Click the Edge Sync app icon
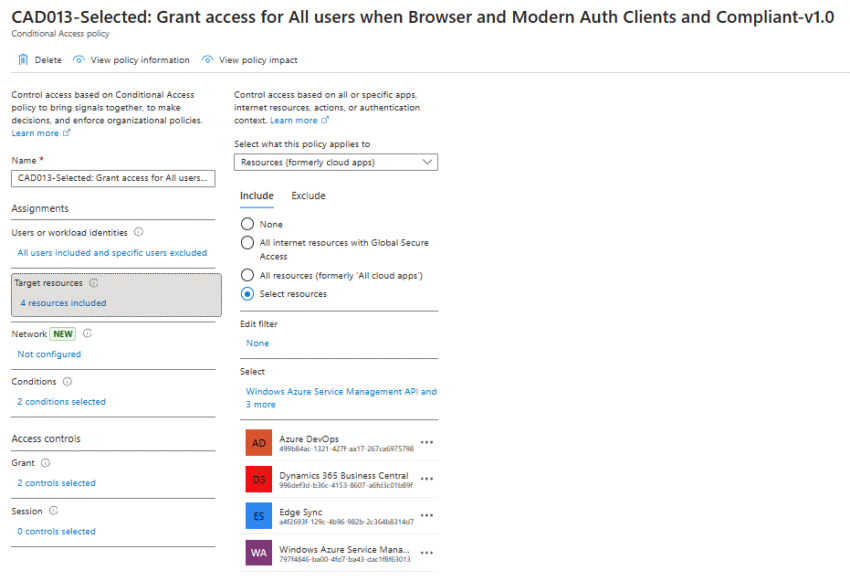 pos(258,517)
